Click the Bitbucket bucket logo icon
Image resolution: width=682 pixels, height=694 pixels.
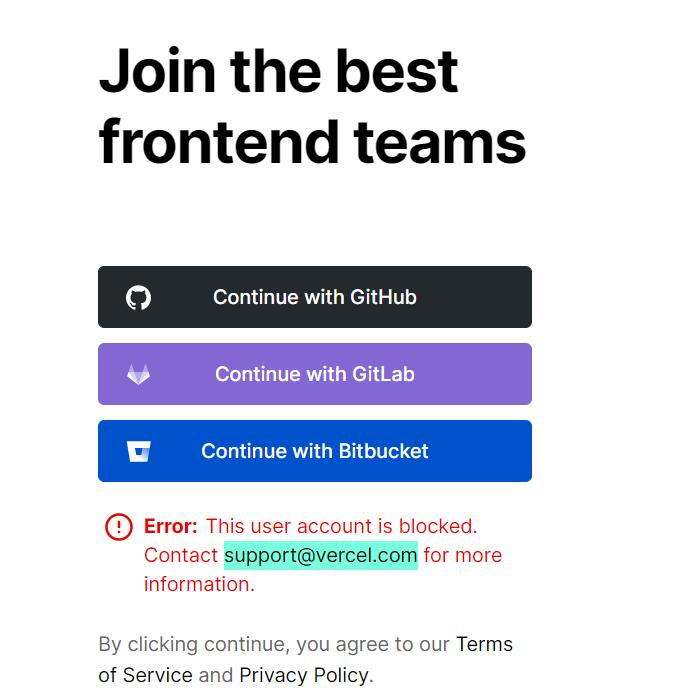coord(138,452)
